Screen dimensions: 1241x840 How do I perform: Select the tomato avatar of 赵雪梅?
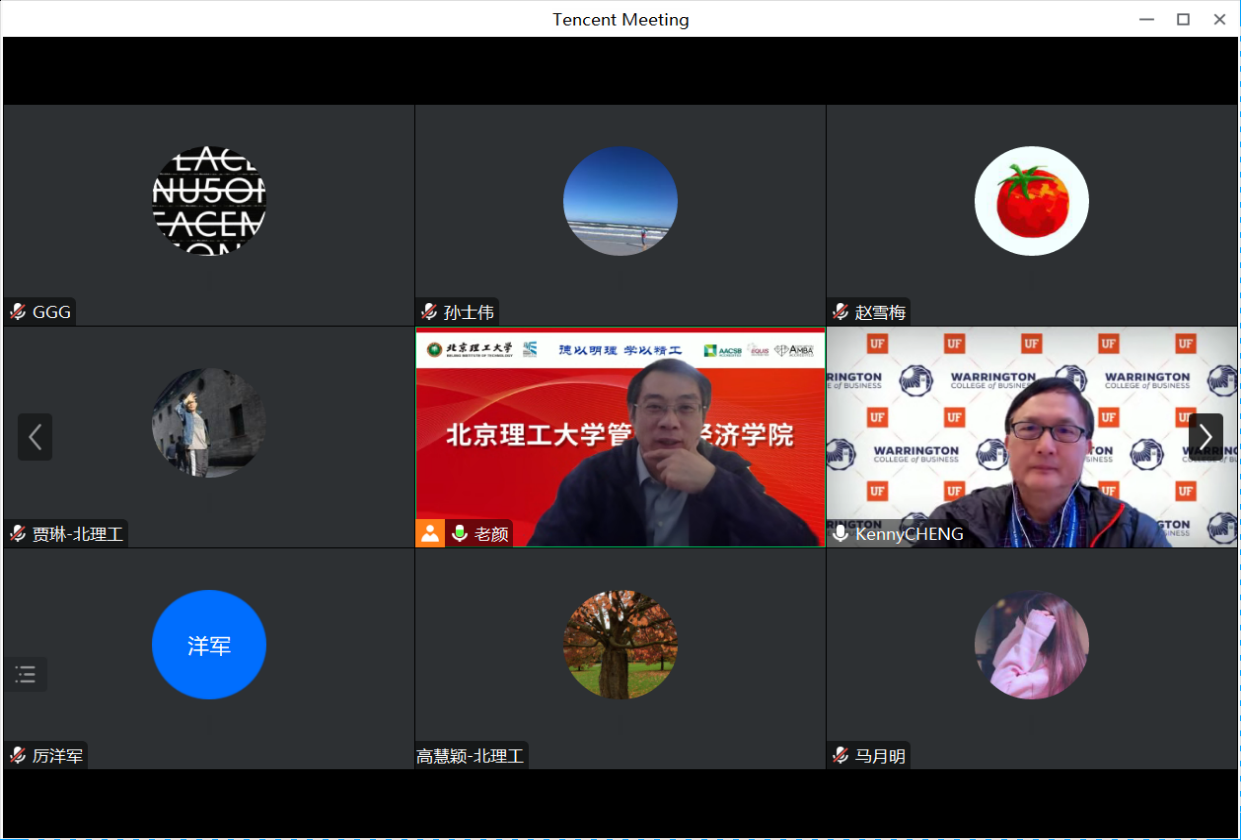click(1031, 201)
